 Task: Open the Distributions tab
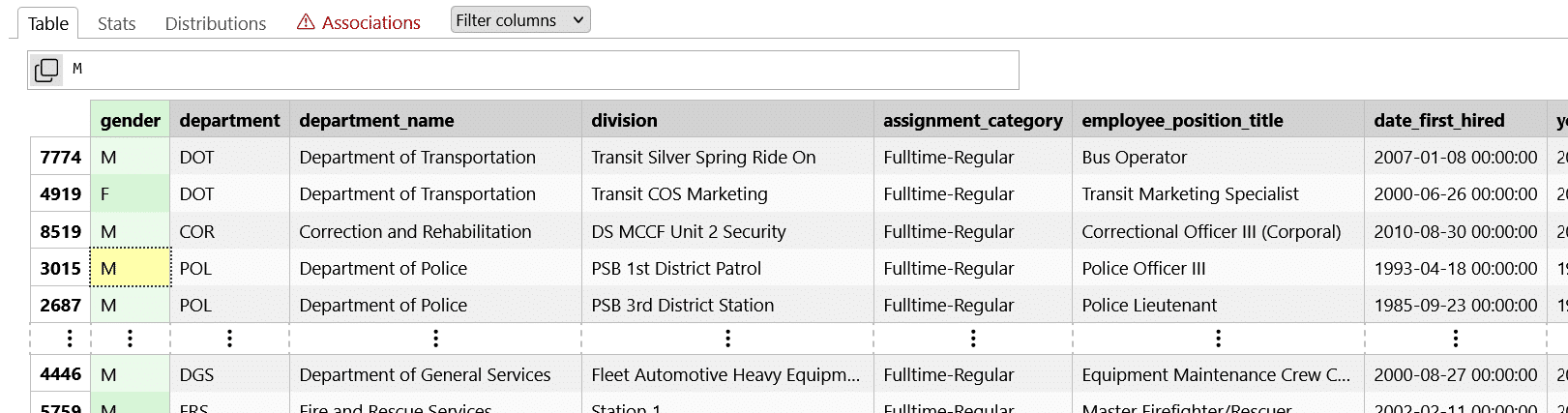pyautogui.click(x=215, y=23)
